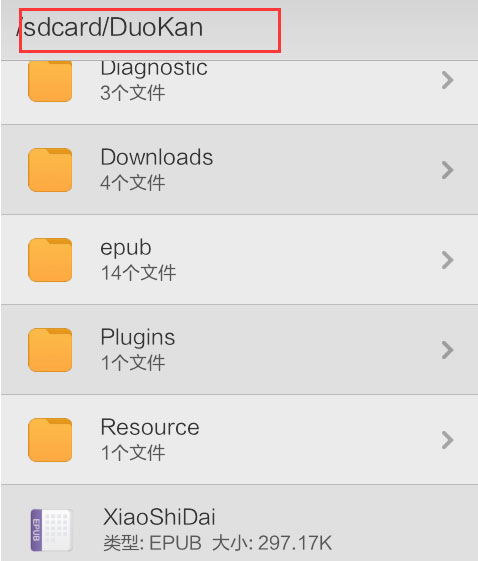Expand Plugins folder via chevron arrow
Viewport: 478px width, 561px height.
[x=447, y=350]
